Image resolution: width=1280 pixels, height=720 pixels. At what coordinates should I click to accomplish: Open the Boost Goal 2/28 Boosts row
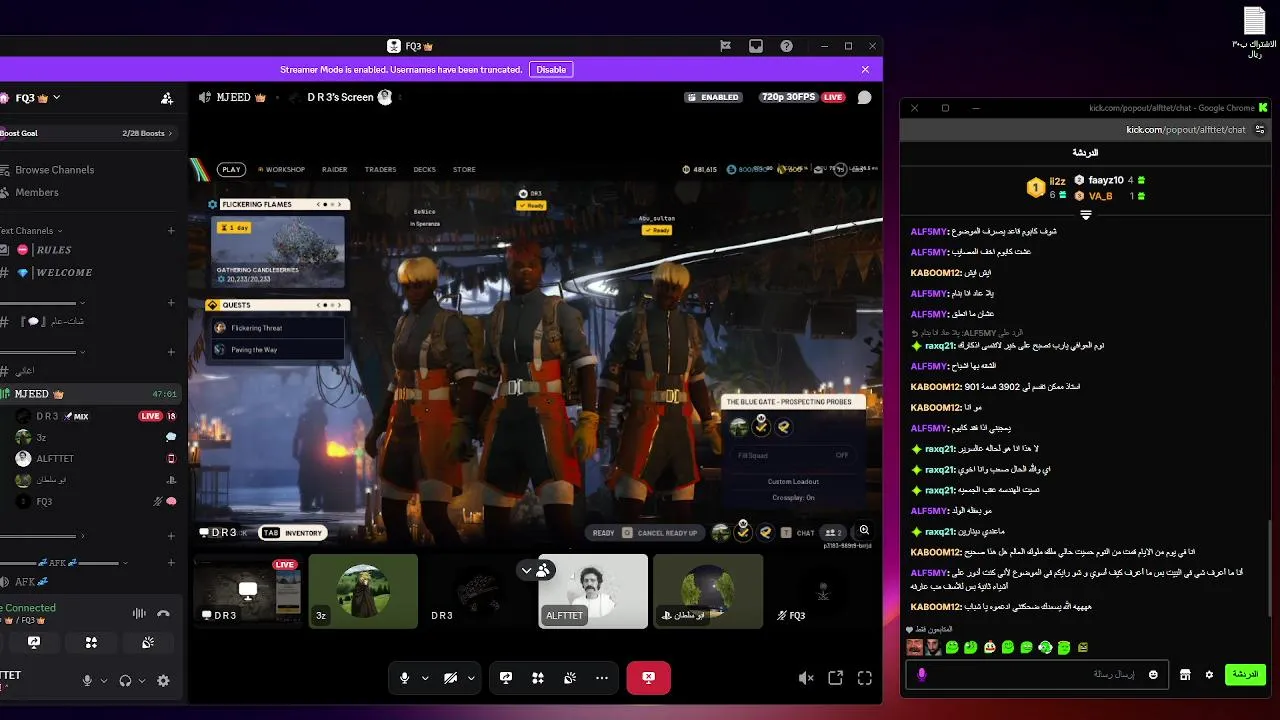88,133
